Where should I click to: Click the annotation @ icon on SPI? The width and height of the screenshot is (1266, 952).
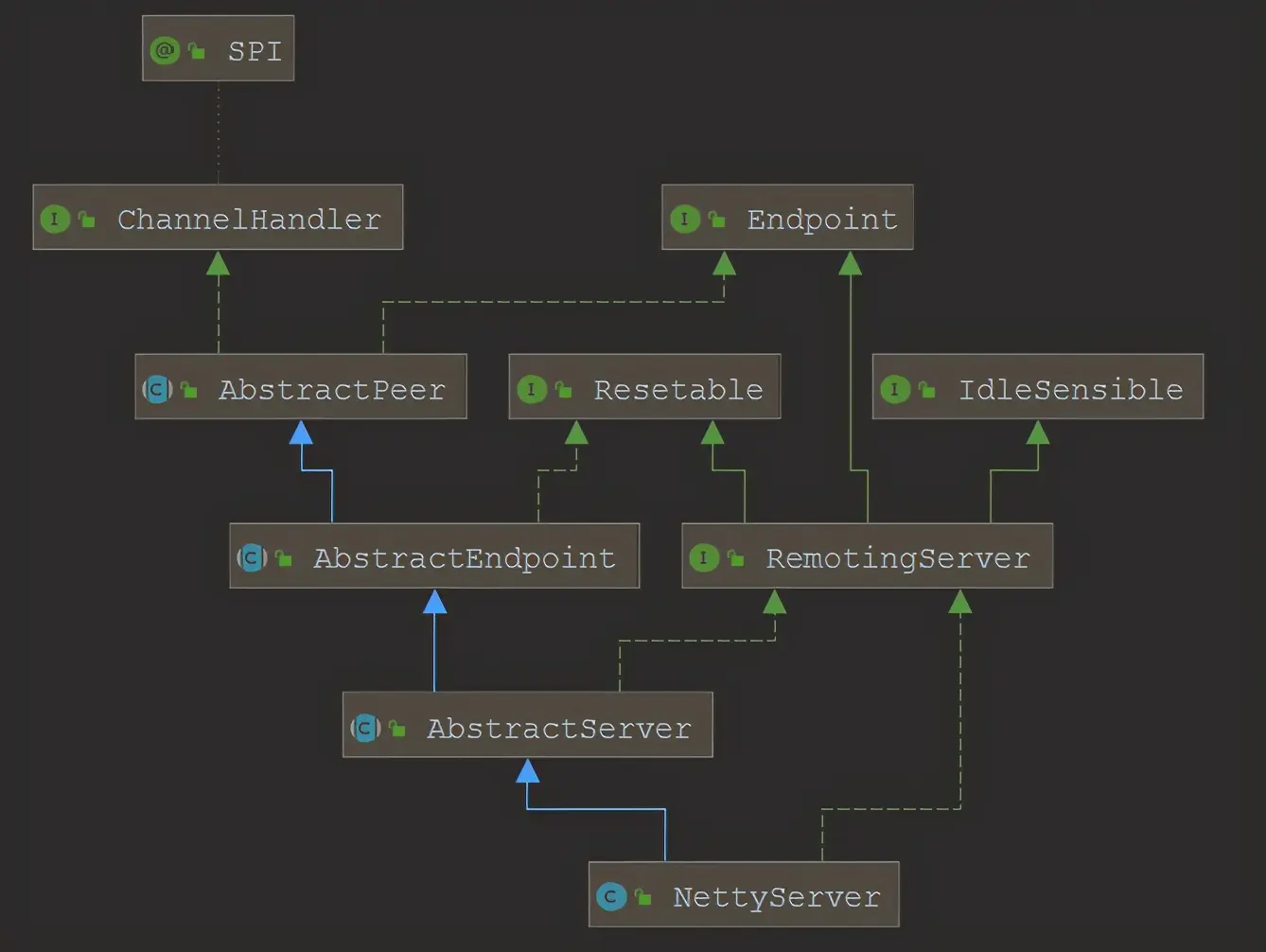coord(165,50)
